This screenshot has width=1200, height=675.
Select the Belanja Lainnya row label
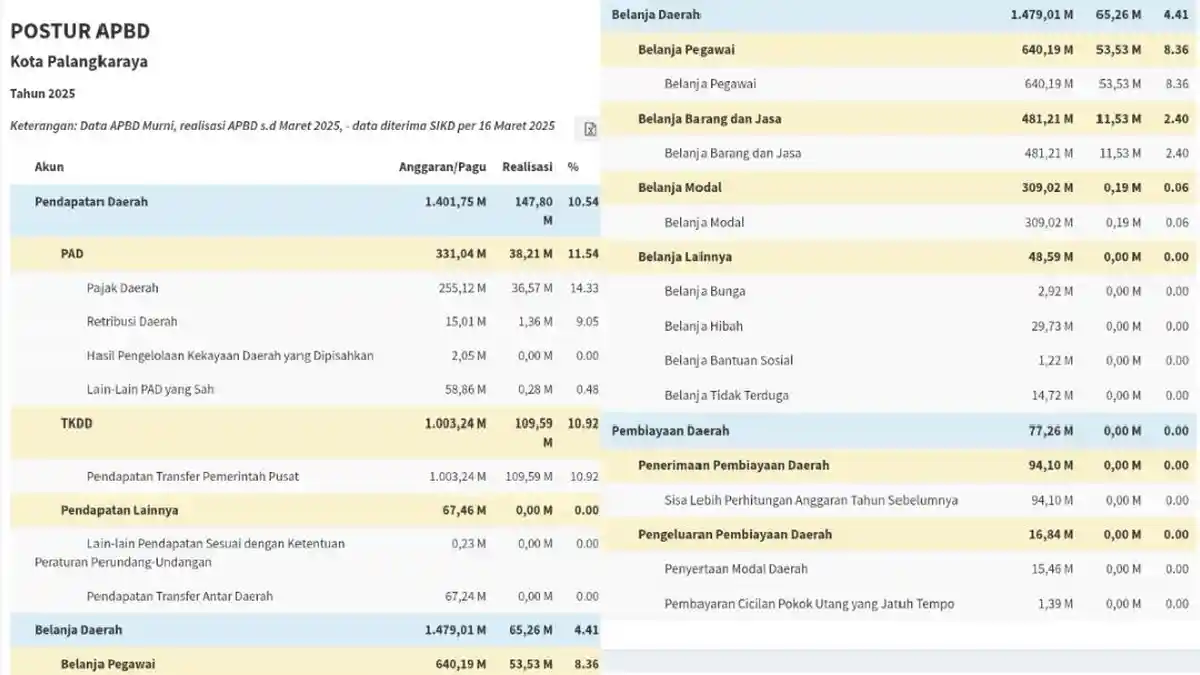pos(685,257)
